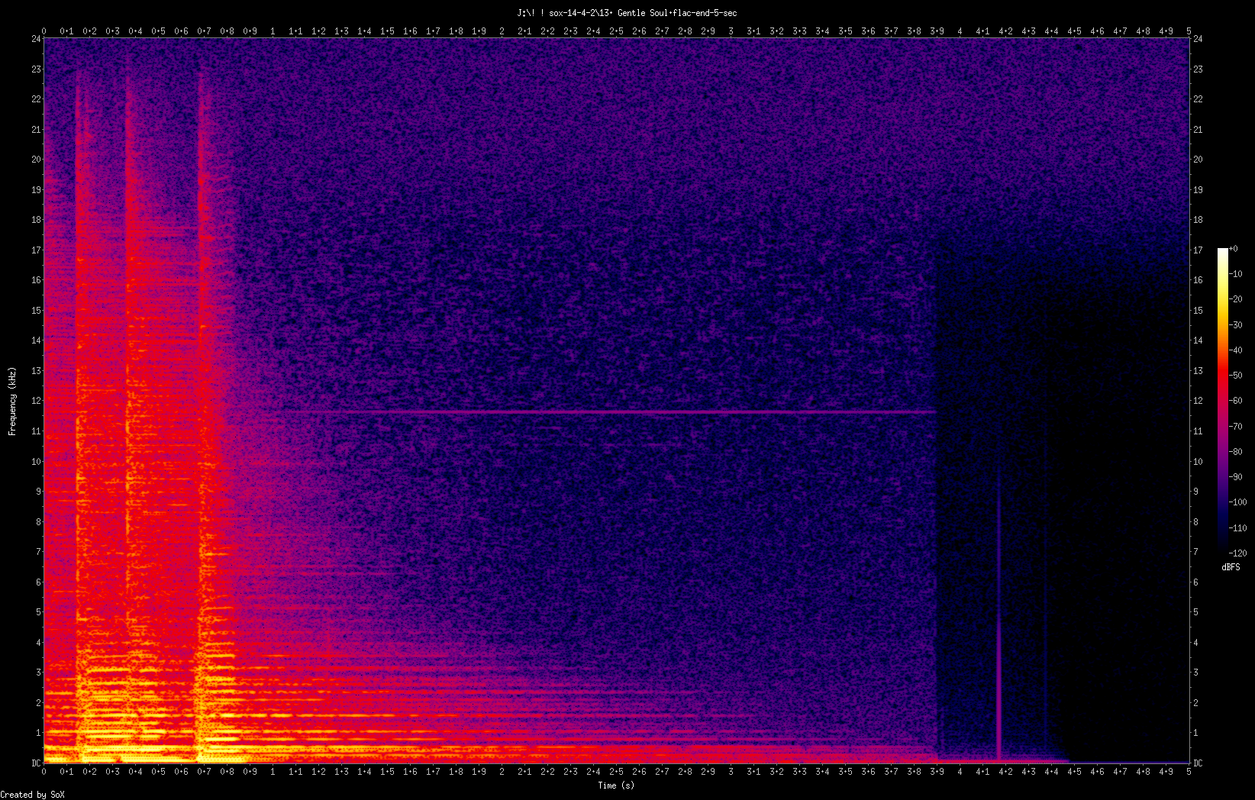This screenshot has height=800, width=1255.
Task: Click the white top end of the dBFS color bar
Action: [1222, 253]
